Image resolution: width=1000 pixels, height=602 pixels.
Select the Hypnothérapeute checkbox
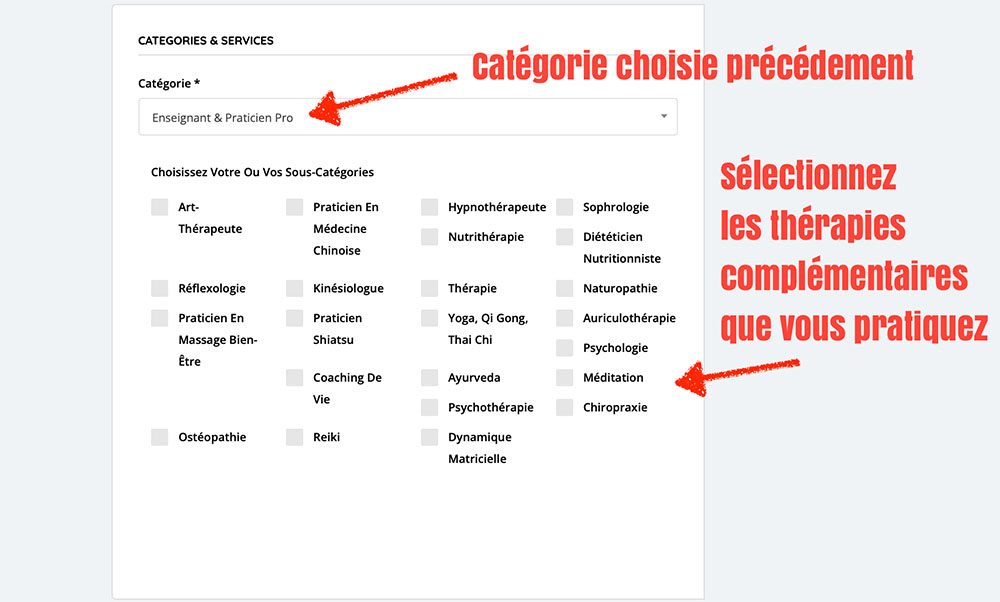429,207
